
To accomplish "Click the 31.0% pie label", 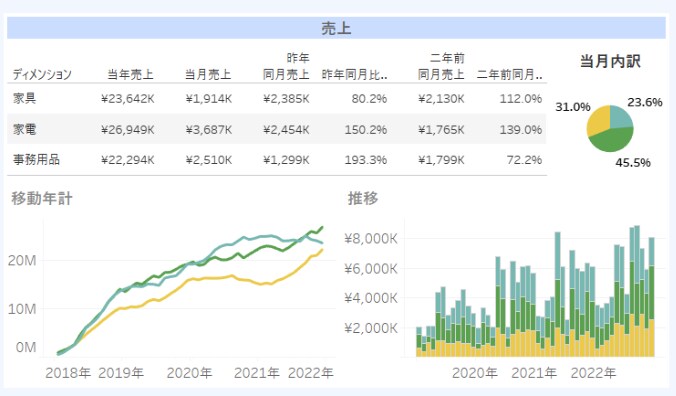I will click(573, 107).
